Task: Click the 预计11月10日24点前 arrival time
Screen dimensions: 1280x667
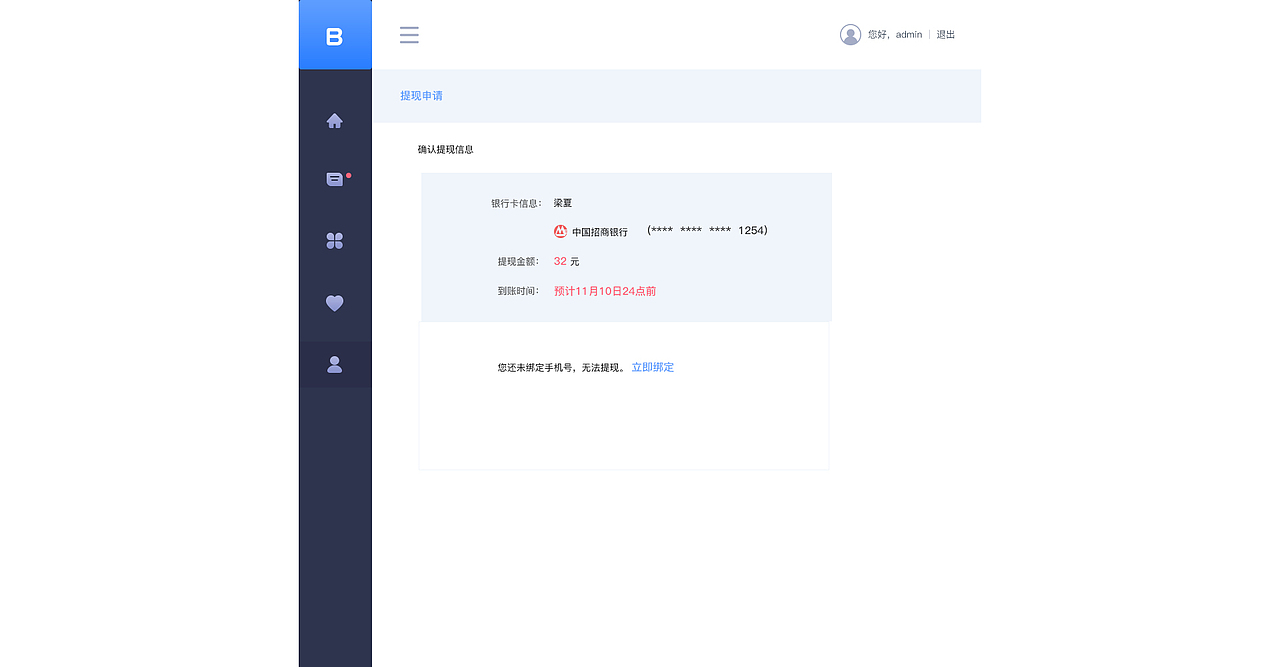Action: 605,292
